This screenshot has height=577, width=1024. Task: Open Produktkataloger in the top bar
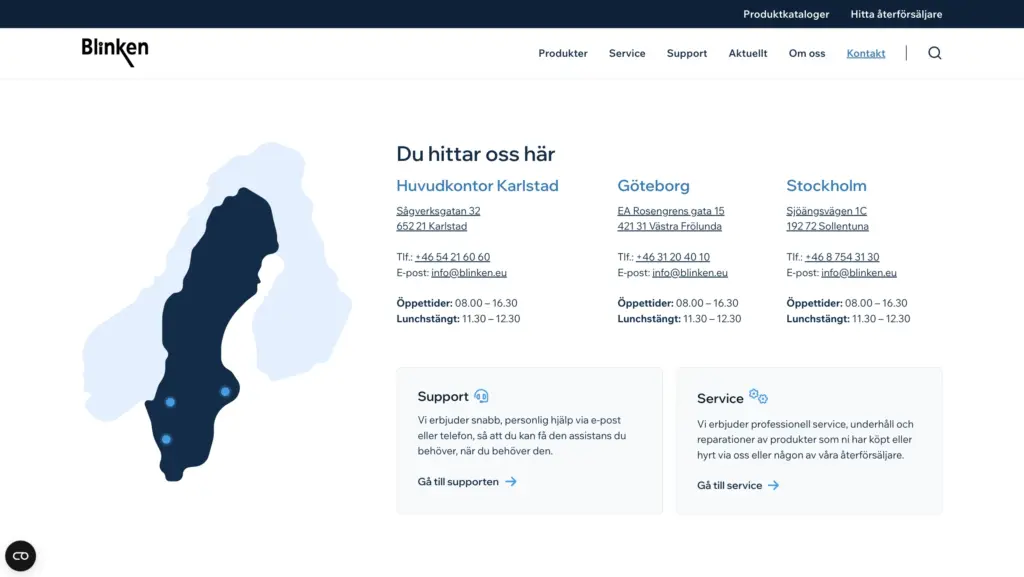tap(786, 14)
